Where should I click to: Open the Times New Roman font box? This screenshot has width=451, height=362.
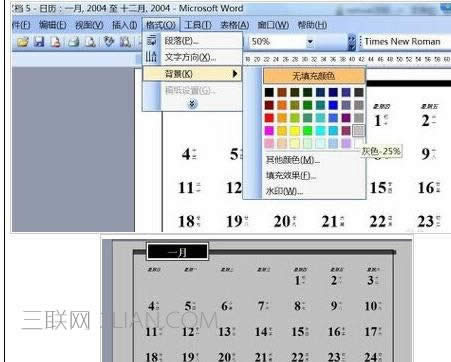tap(402, 42)
